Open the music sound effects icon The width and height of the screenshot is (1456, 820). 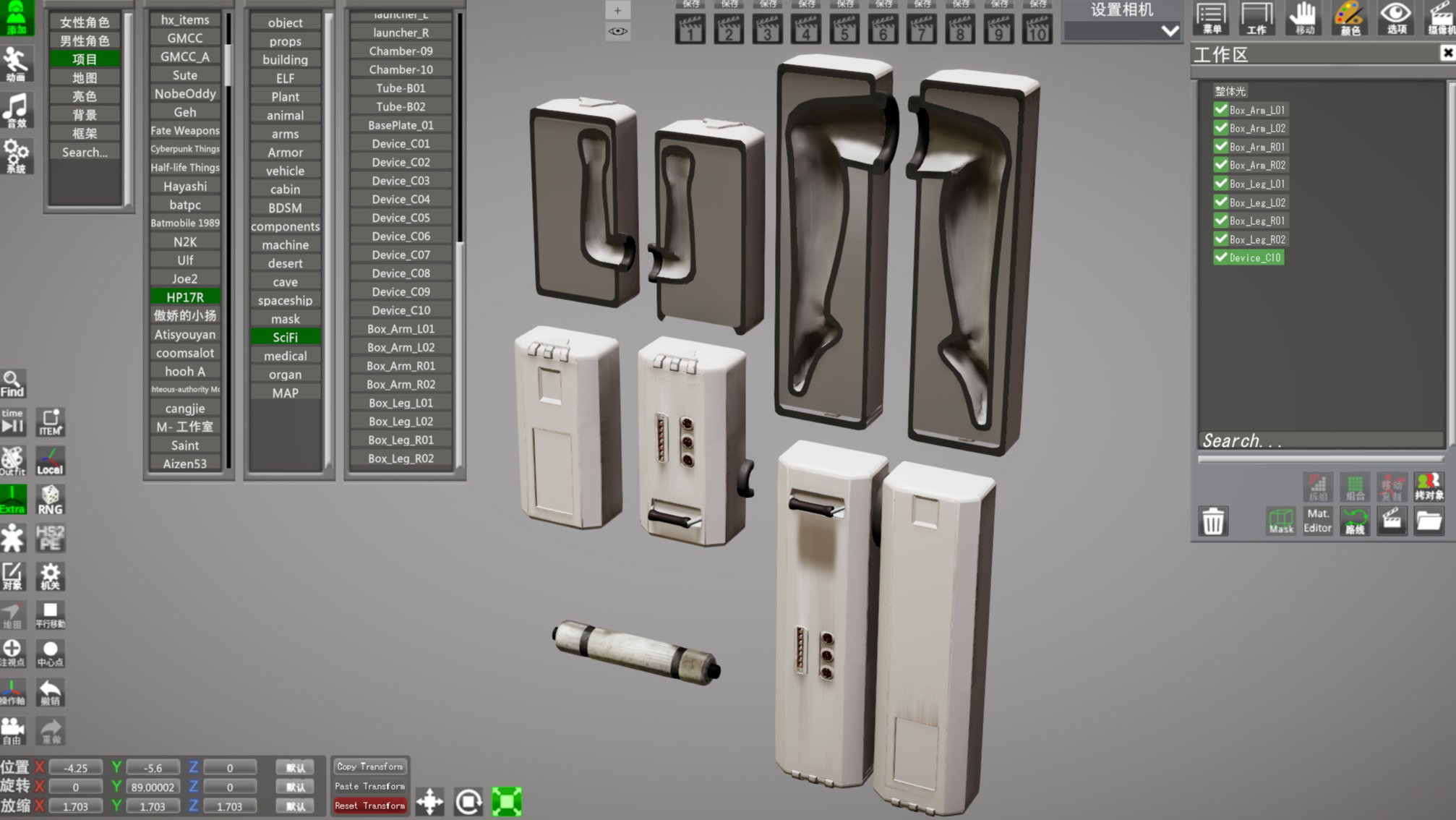pos(16,111)
